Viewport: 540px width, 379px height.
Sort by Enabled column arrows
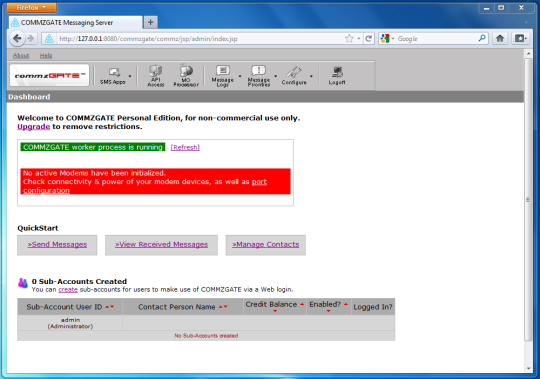pos(345,305)
